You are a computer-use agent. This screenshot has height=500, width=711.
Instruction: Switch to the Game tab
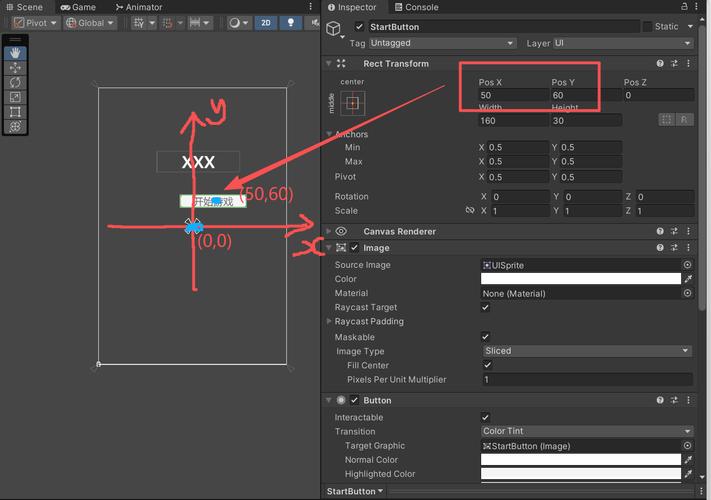click(x=78, y=7)
